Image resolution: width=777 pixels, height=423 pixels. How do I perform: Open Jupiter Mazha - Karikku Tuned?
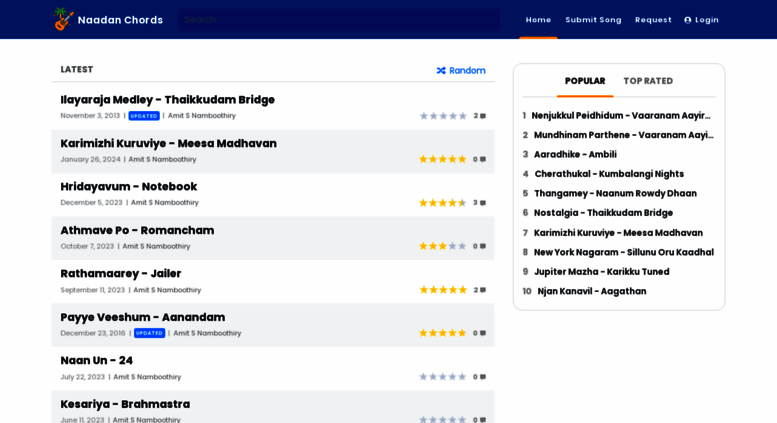[601, 272]
